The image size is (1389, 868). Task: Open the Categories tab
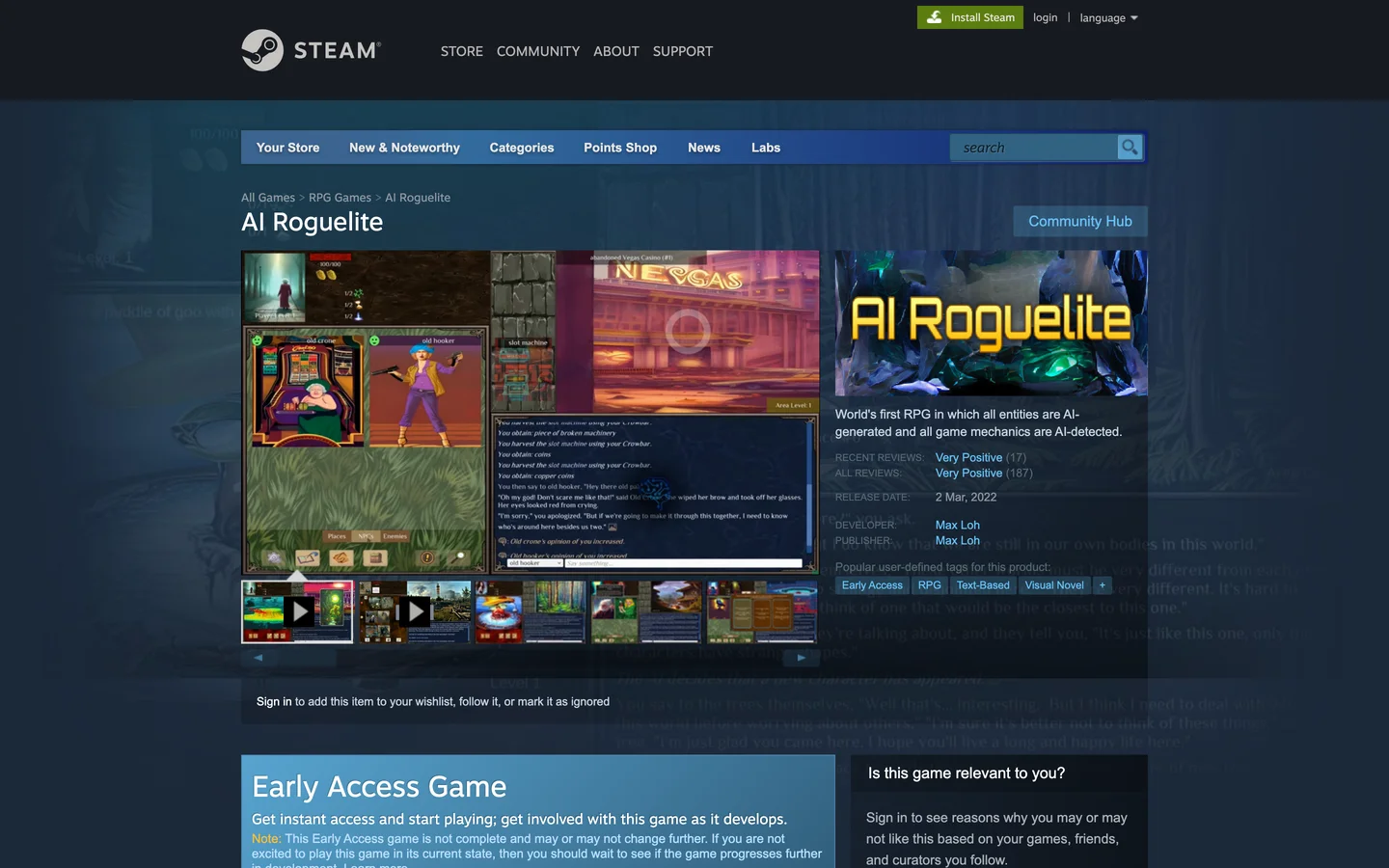coord(522,148)
